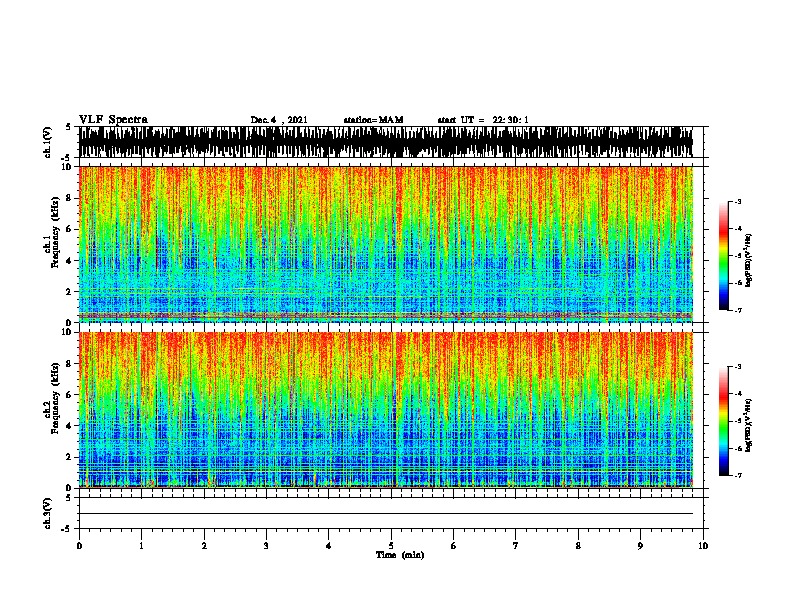Viewport: 792px width, 612px height.
Task: Click the time axis tick '1'
Action: 141,546
